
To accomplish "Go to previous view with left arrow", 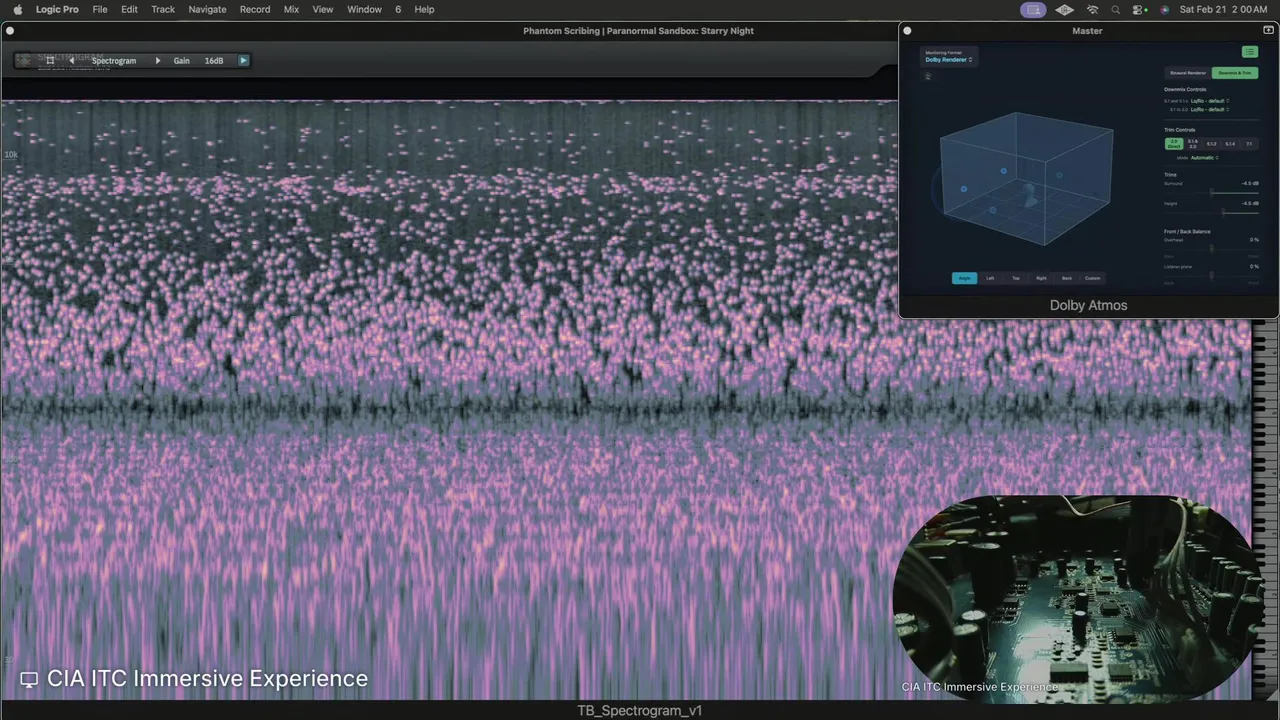I will coord(71,60).
